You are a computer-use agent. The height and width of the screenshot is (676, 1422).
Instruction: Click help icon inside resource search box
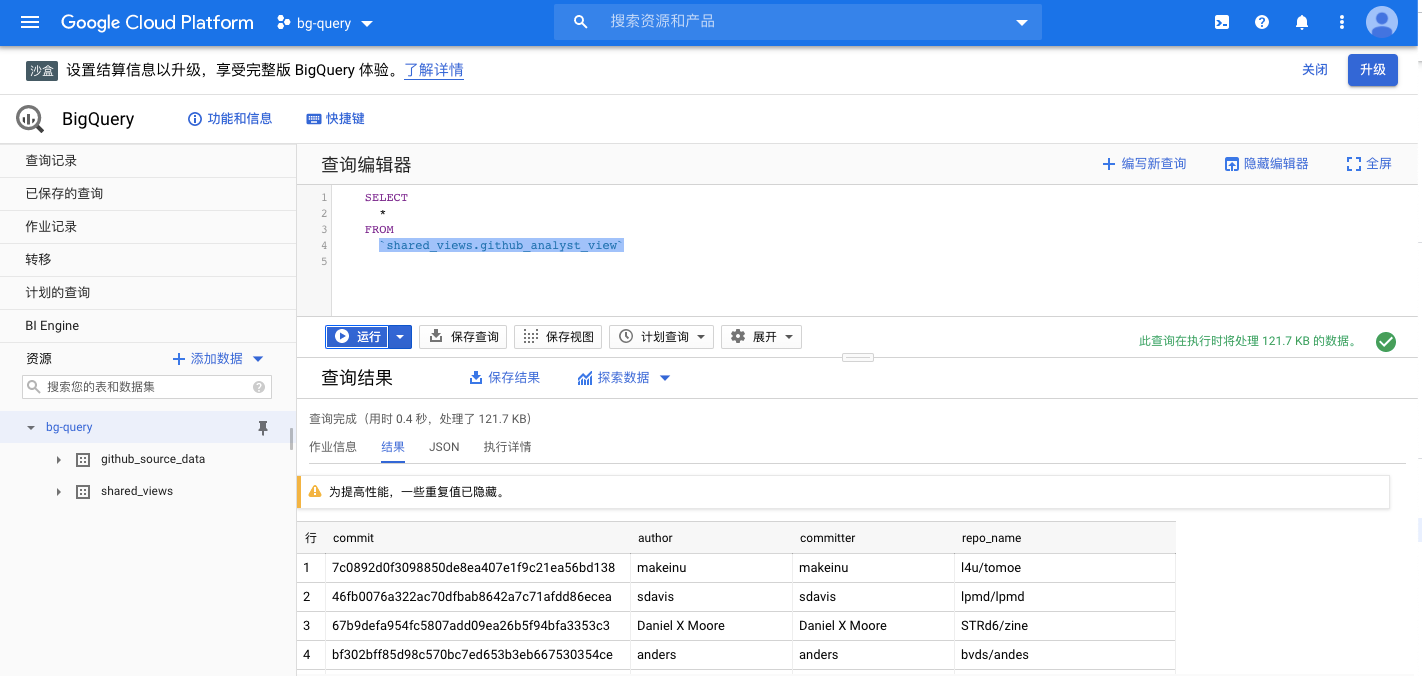coord(259,387)
